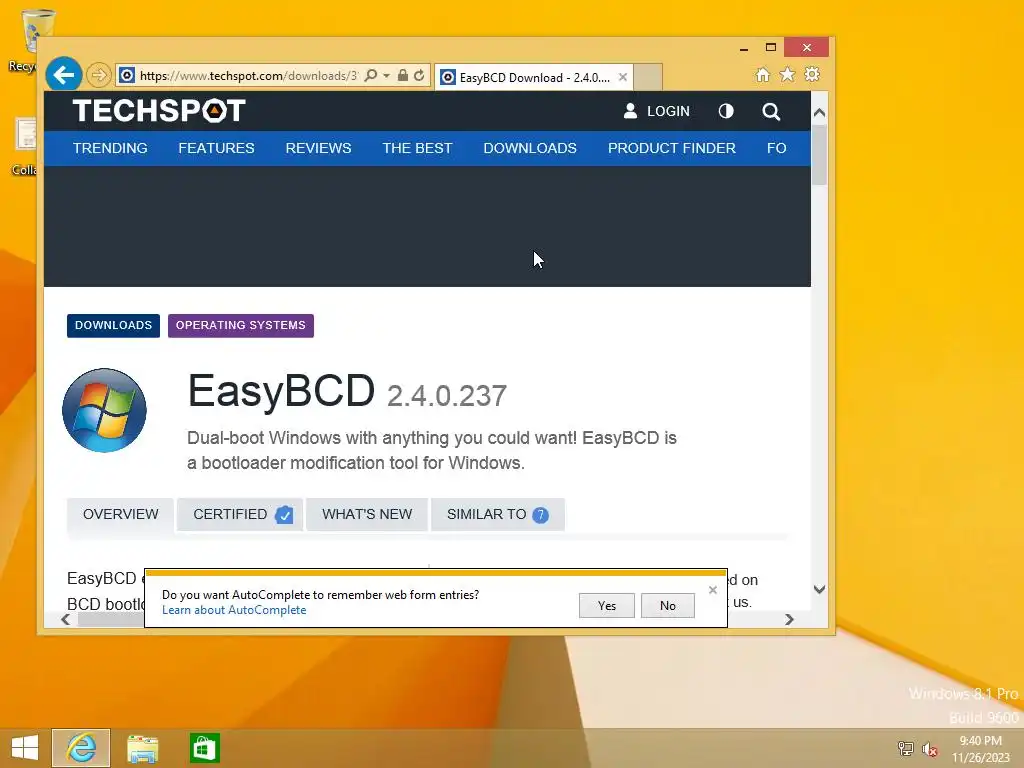Open the Windows Start button
Screen dimensions: 1024x768
[25, 748]
